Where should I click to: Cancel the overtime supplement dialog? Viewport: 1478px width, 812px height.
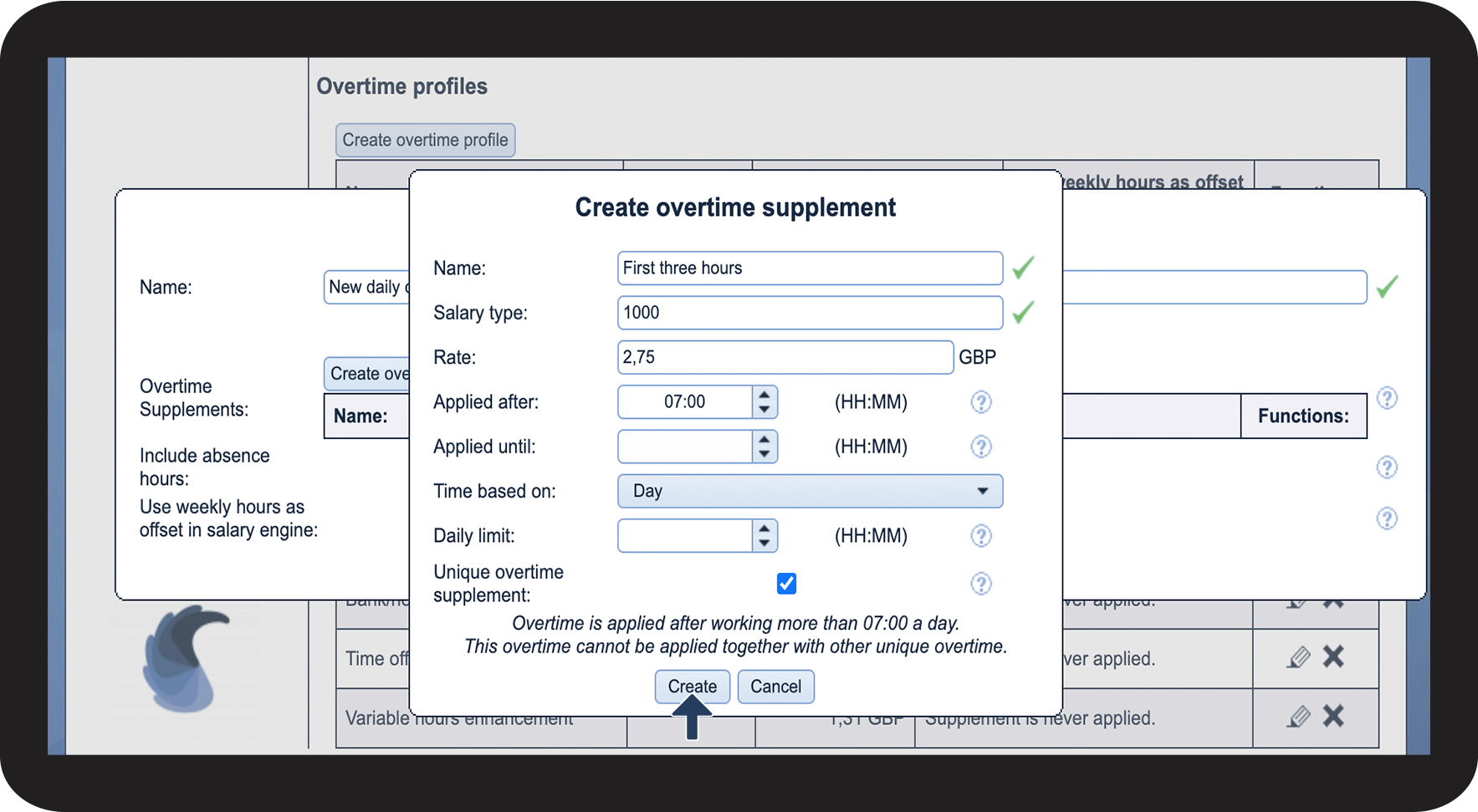tap(775, 687)
